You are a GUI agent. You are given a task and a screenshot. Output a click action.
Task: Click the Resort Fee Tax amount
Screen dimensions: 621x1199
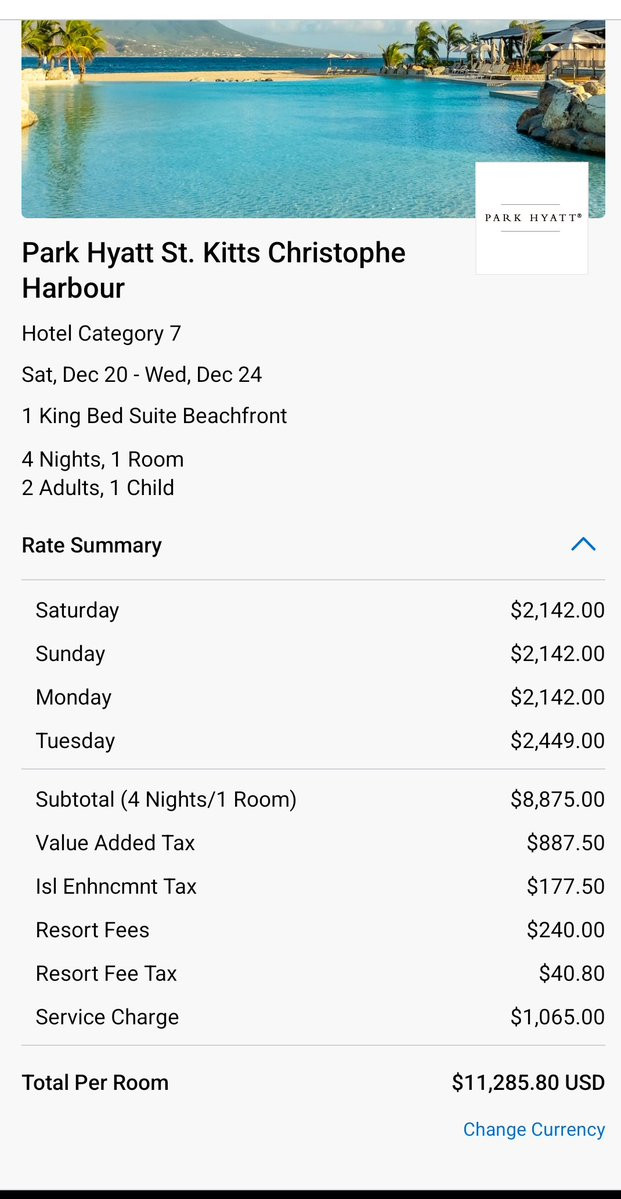(x=571, y=974)
